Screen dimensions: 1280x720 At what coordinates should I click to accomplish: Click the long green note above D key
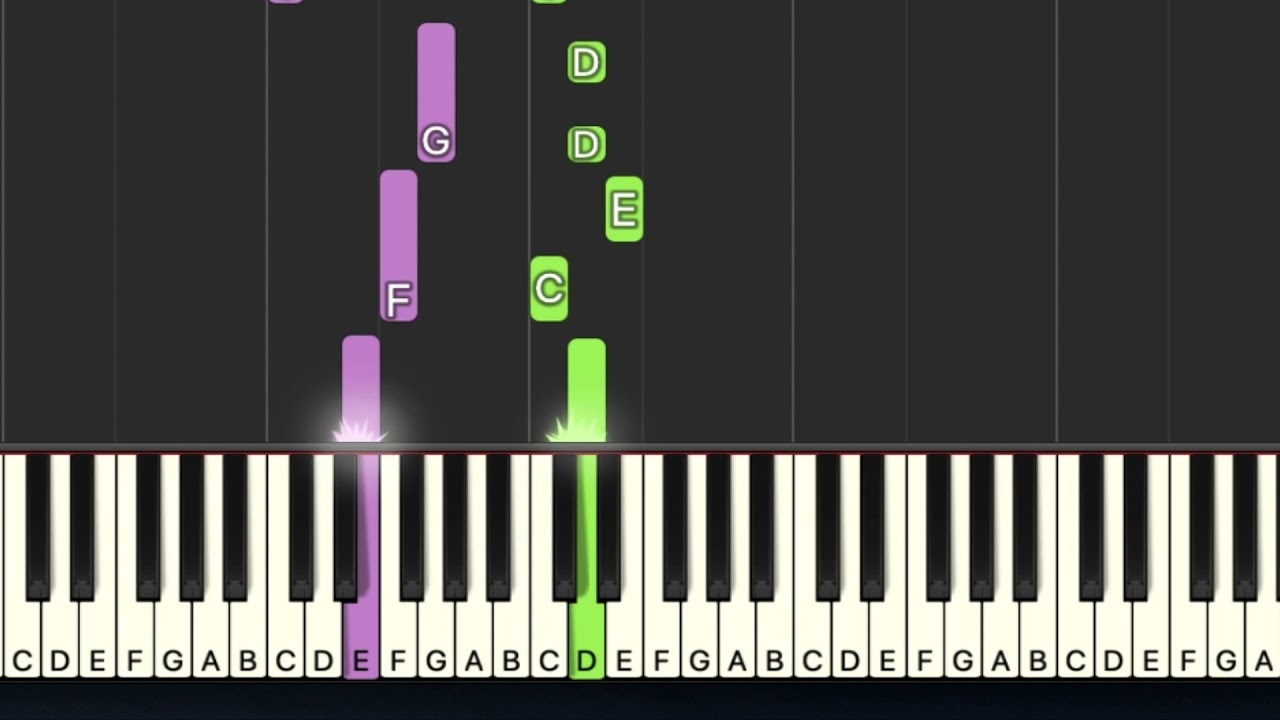(587, 391)
